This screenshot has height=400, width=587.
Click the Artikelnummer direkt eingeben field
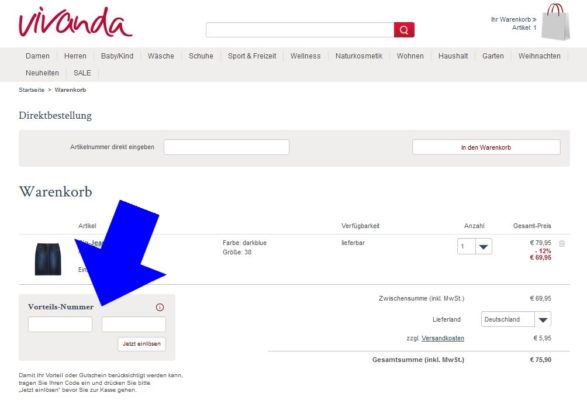pyautogui.click(x=226, y=147)
